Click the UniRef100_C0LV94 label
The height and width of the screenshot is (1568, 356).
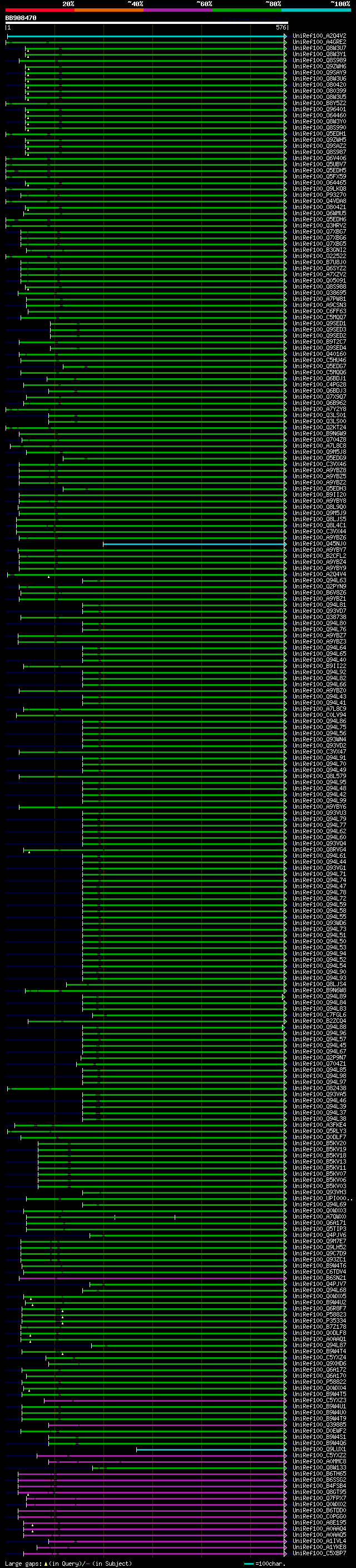click(319, 715)
